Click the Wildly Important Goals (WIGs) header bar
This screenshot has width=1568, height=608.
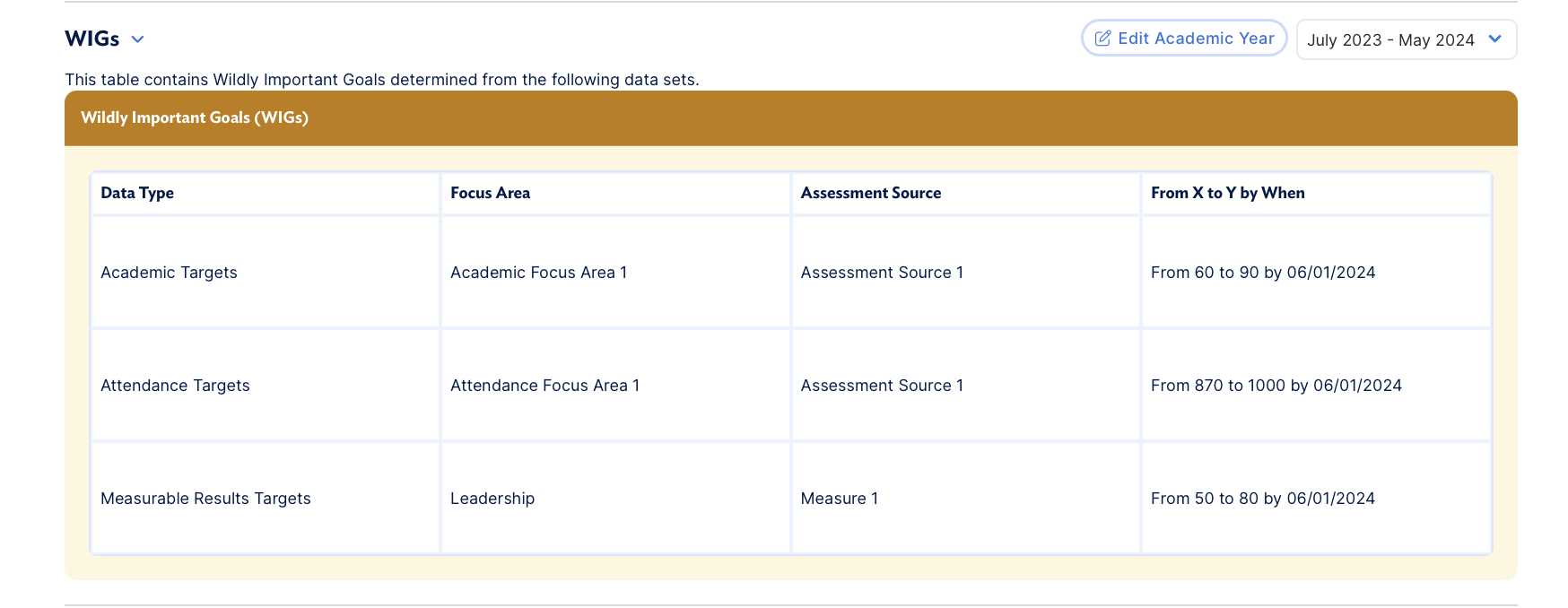(x=194, y=117)
